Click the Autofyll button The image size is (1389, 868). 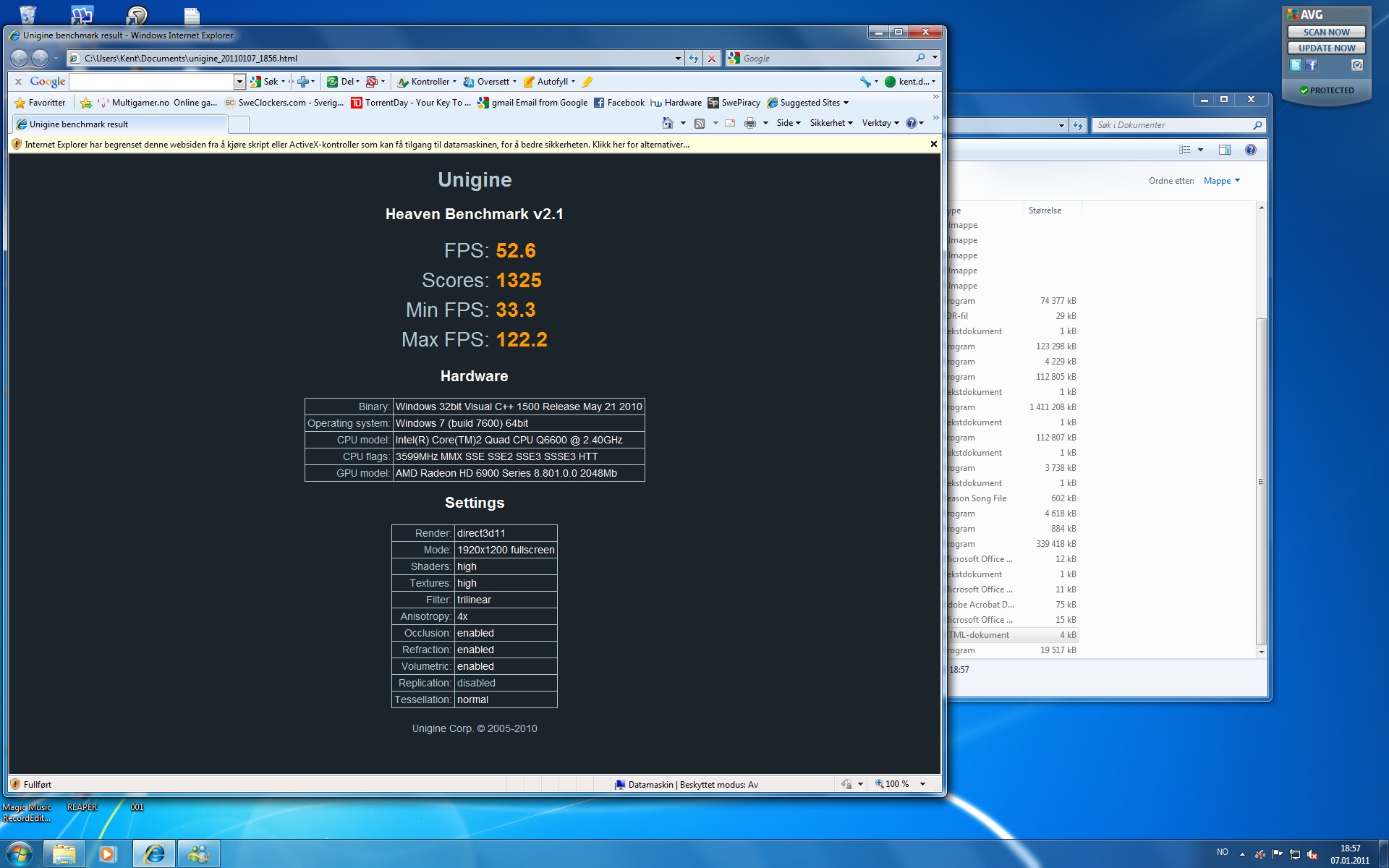pos(550,82)
